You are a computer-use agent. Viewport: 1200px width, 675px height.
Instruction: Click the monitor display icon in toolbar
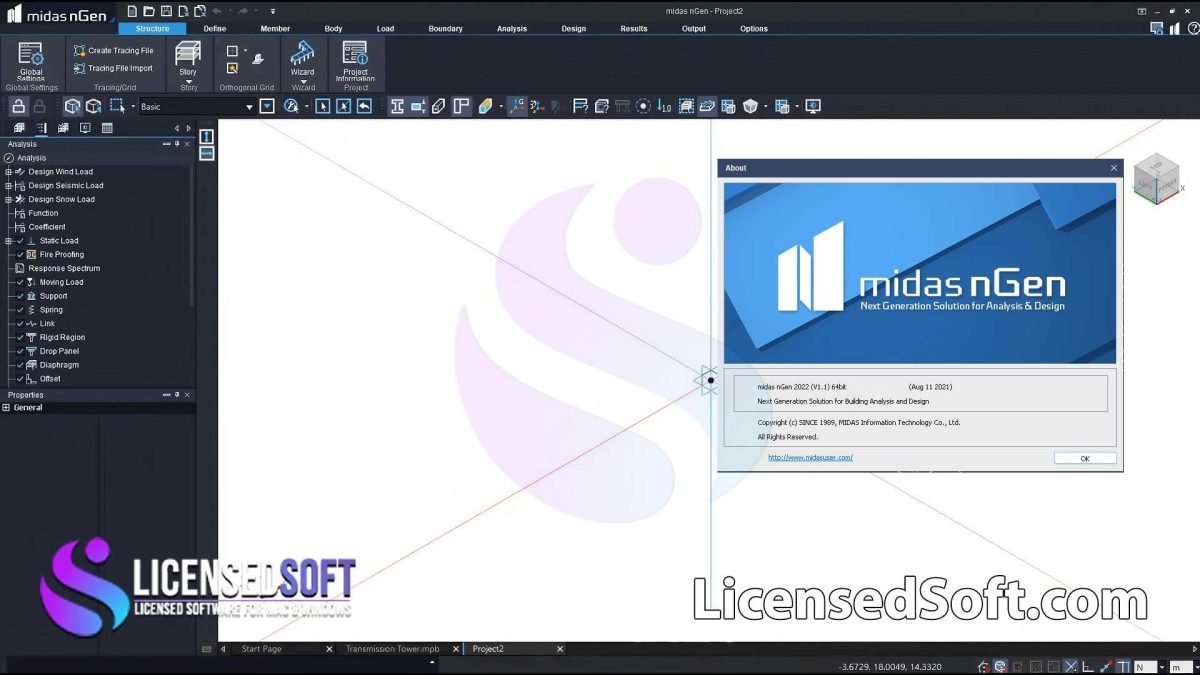coord(813,106)
